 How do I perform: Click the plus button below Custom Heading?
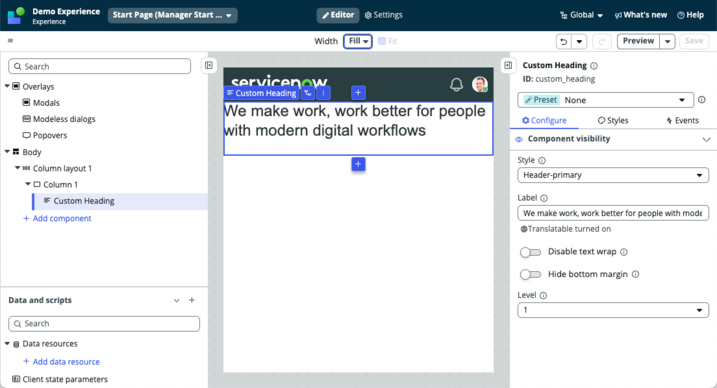click(358, 164)
